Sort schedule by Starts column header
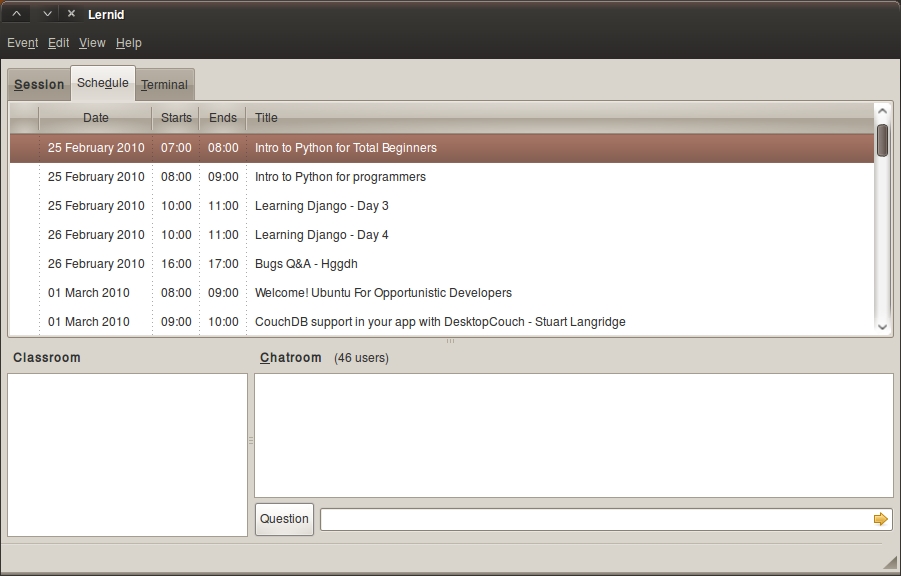The height and width of the screenshot is (576, 901). pos(176,118)
